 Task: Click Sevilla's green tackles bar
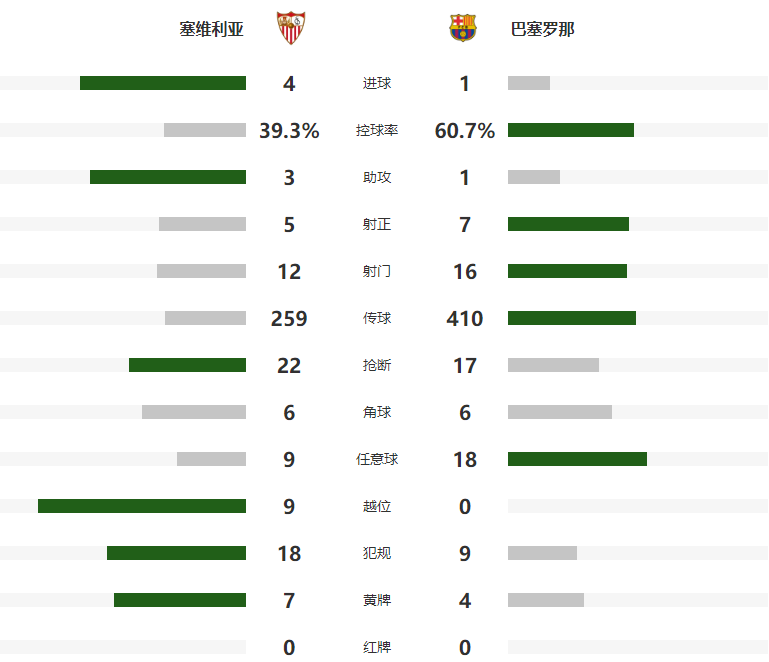click(187, 365)
